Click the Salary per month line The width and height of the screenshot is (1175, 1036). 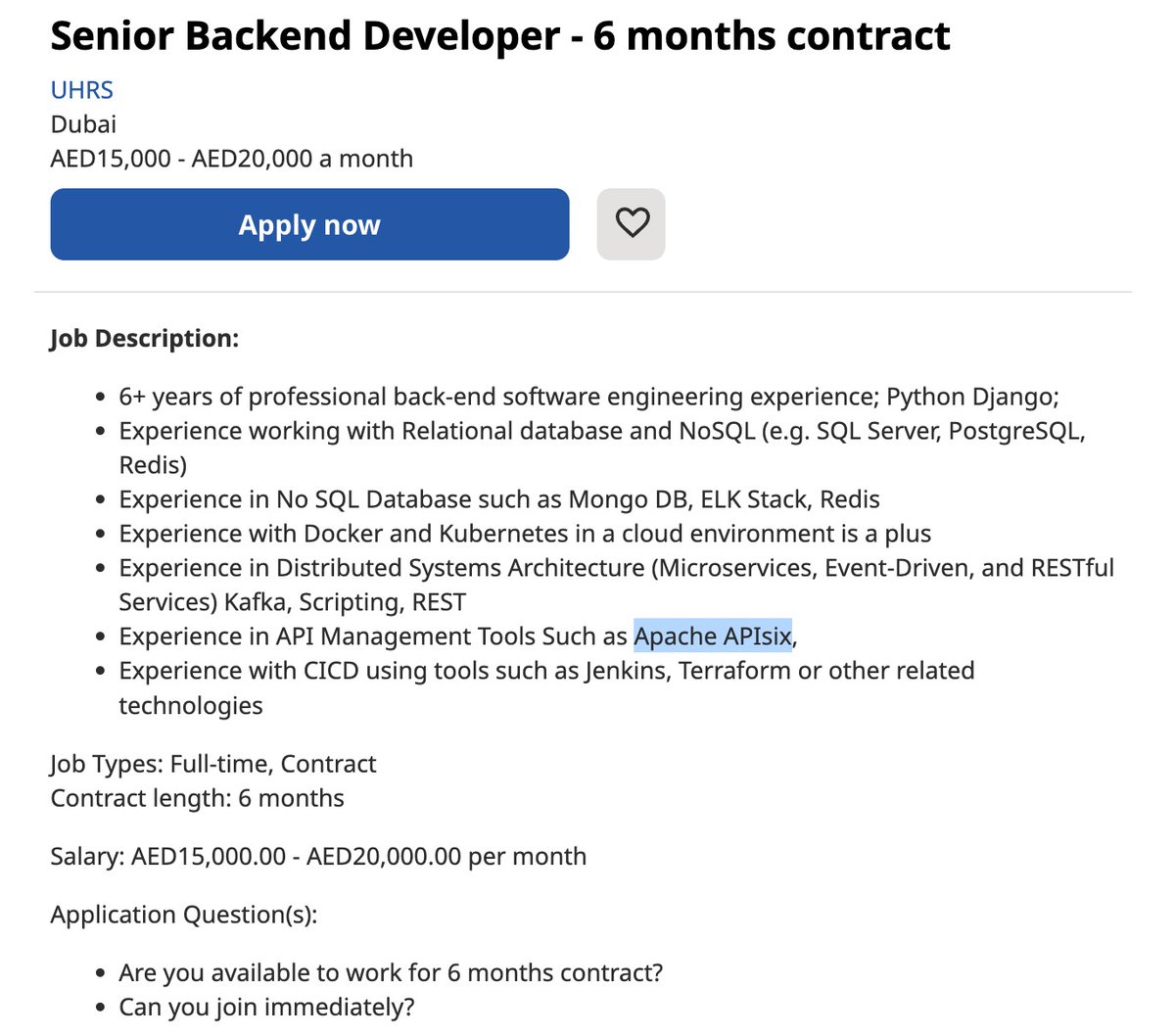point(317,856)
